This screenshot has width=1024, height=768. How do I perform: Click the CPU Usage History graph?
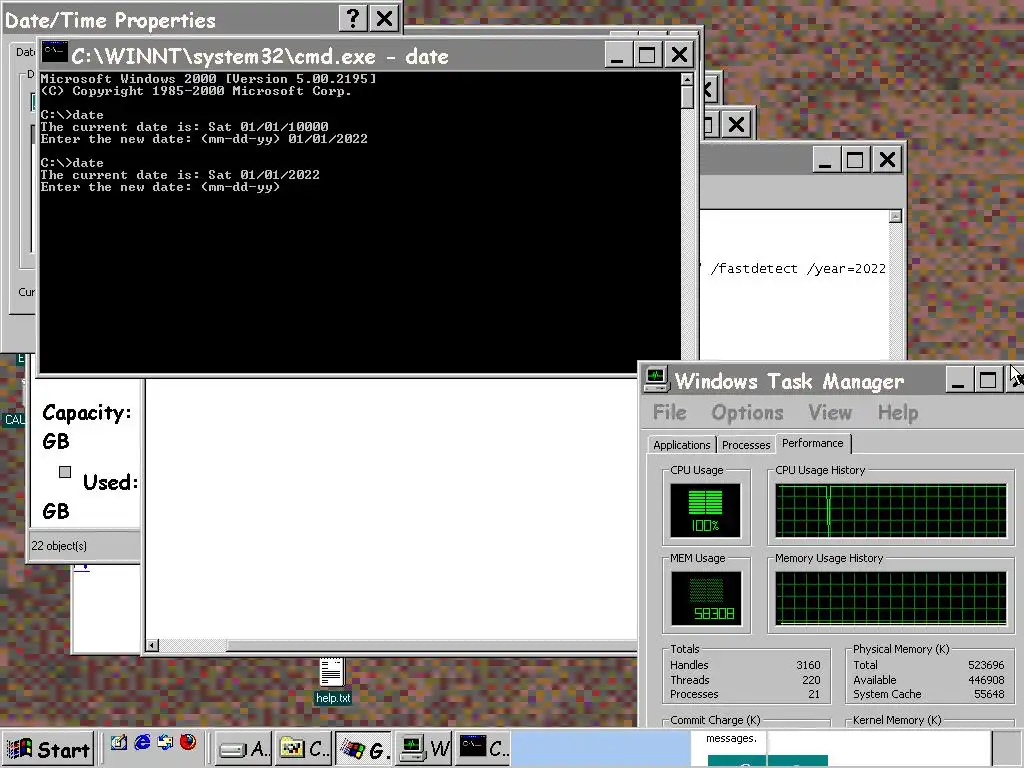(891, 510)
